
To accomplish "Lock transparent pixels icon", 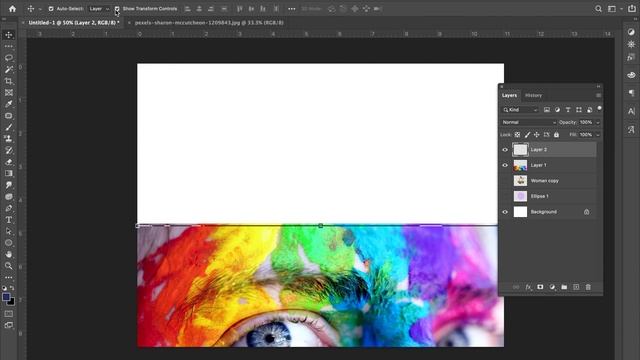I will point(517,135).
